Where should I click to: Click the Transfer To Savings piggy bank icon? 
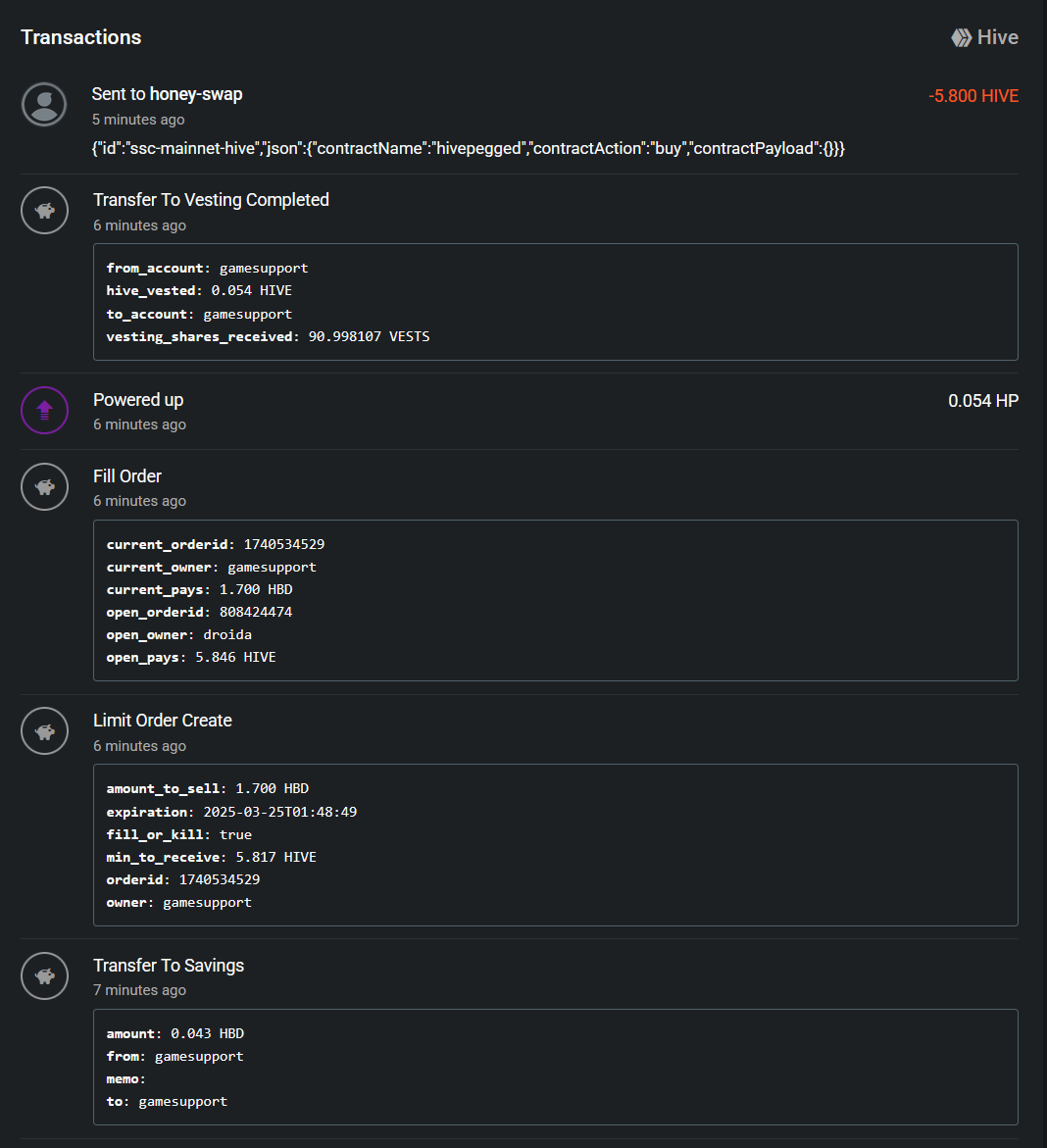(44, 975)
